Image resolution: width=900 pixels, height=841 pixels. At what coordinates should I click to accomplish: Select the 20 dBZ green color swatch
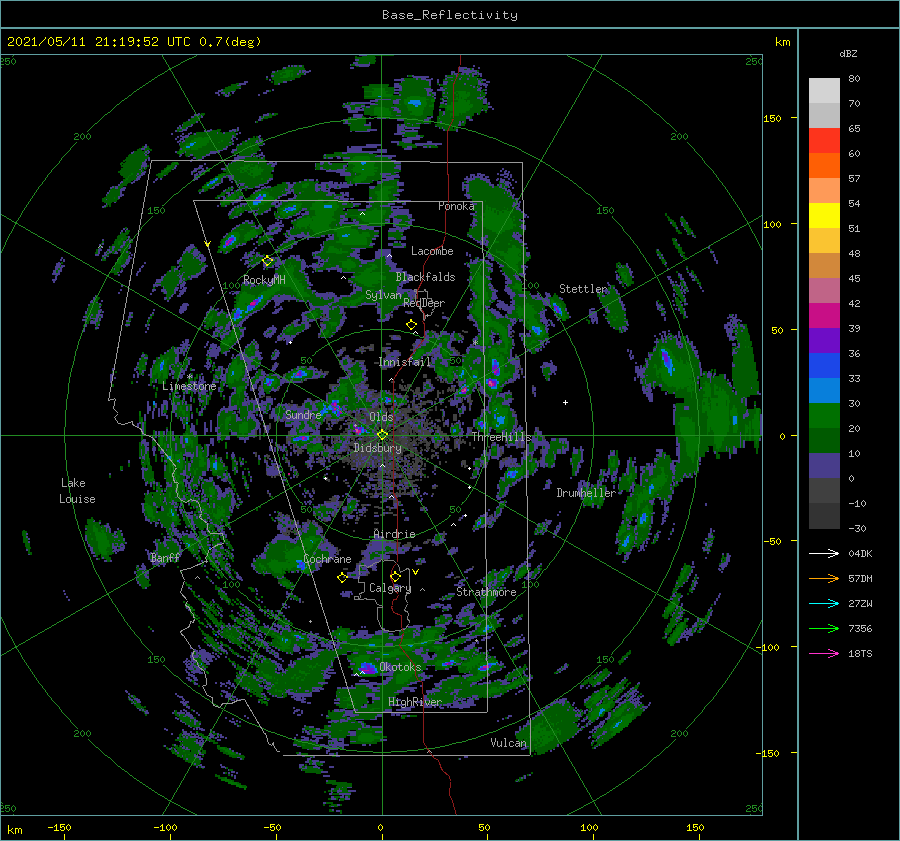[x=824, y=416]
